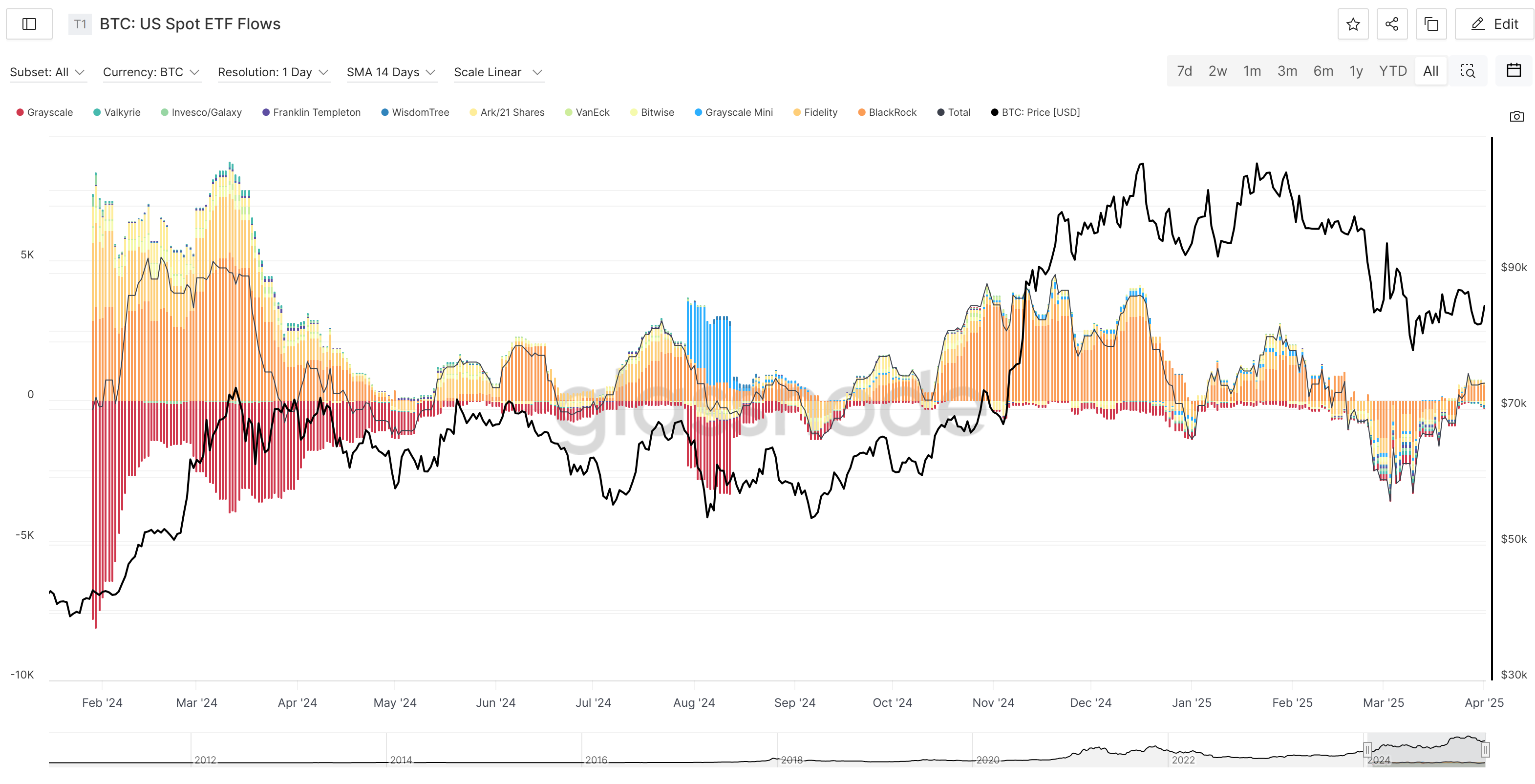Image resolution: width=1535 pixels, height=784 pixels.
Task: Click the T1 tier badge
Action: click(x=80, y=24)
